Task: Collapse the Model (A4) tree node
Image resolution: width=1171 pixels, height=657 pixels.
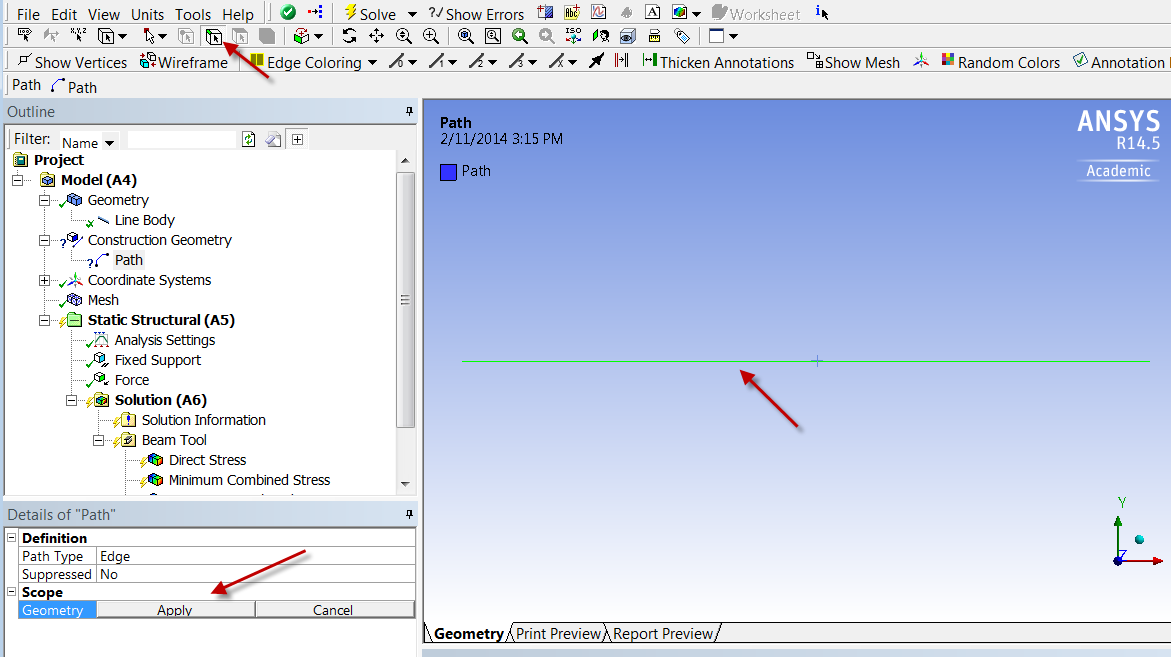Action: click(17, 180)
